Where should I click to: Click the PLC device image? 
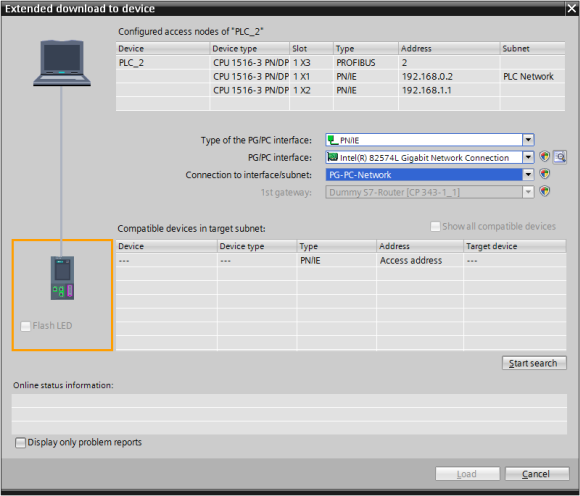point(62,278)
